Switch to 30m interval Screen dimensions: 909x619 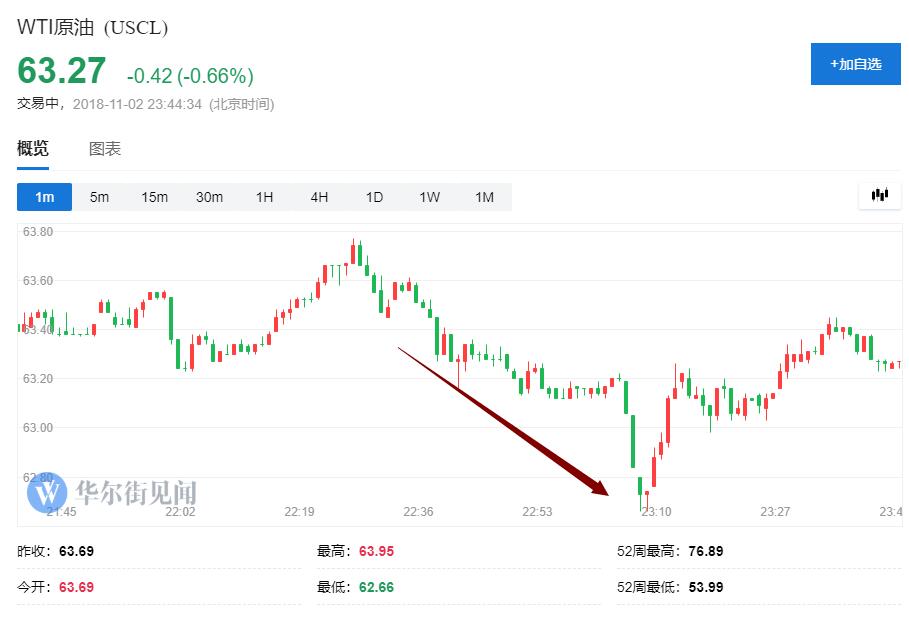click(x=209, y=197)
